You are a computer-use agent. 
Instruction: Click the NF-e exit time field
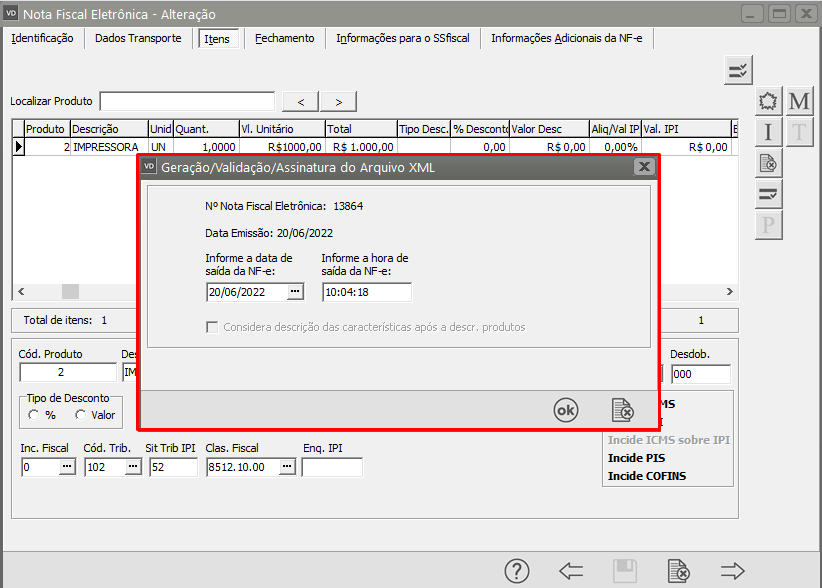pos(366,292)
